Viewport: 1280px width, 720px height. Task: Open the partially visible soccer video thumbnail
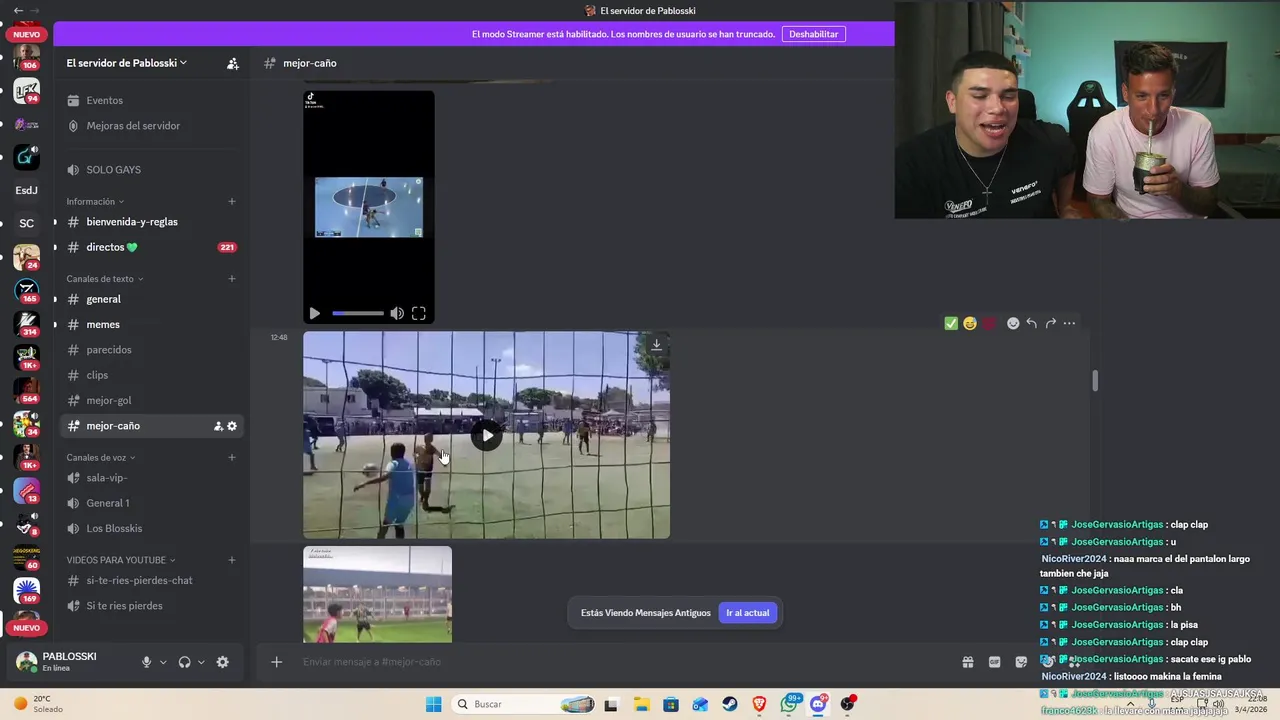pos(377,594)
